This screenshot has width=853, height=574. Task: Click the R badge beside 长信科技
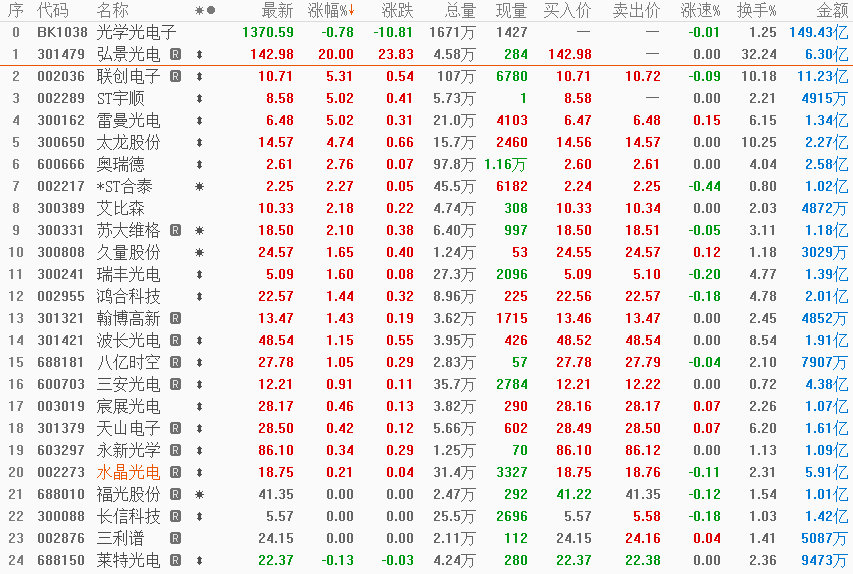pyautogui.click(x=175, y=516)
